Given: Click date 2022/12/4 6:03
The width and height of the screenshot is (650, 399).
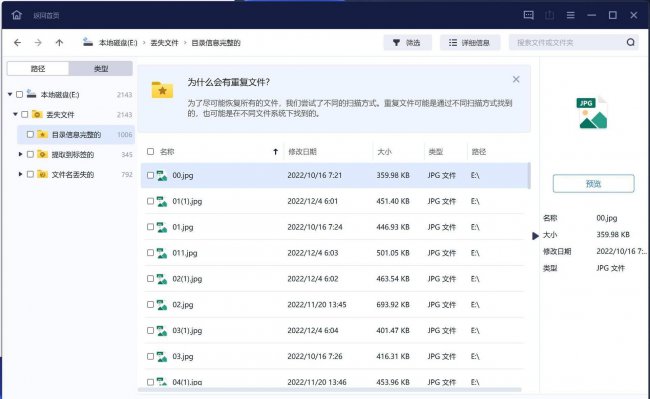Looking at the screenshot, I should (x=313, y=253).
